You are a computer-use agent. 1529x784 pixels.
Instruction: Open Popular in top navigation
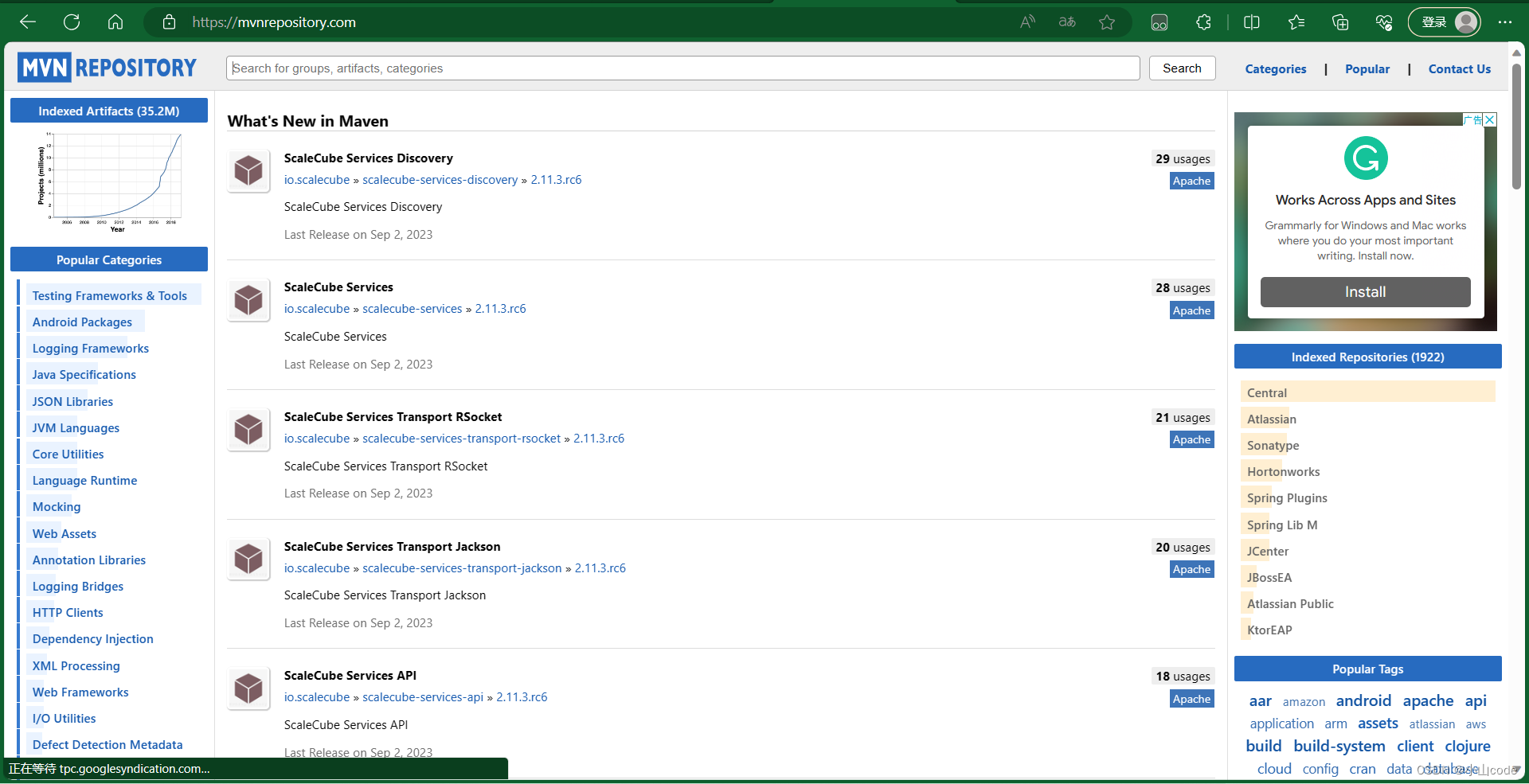[x=1367, y=69]
